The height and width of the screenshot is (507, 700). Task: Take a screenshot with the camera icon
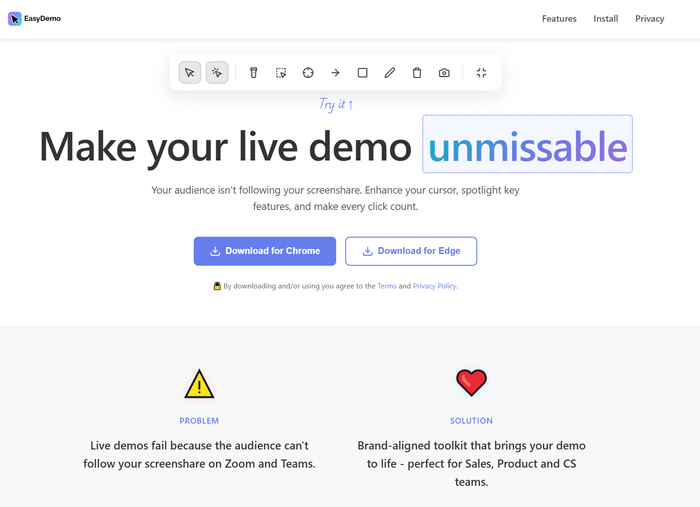click(444, 73)
